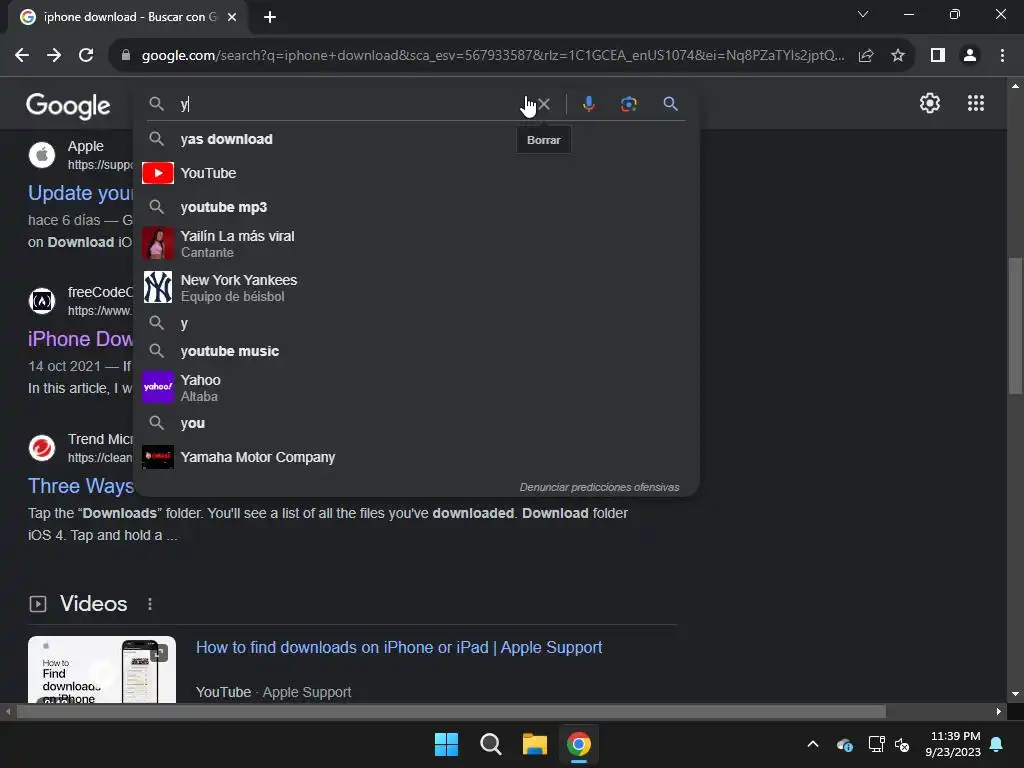Click the Apple Support video thumbnail
This screenshot has width=1024, height=768.
pos(102,669)
